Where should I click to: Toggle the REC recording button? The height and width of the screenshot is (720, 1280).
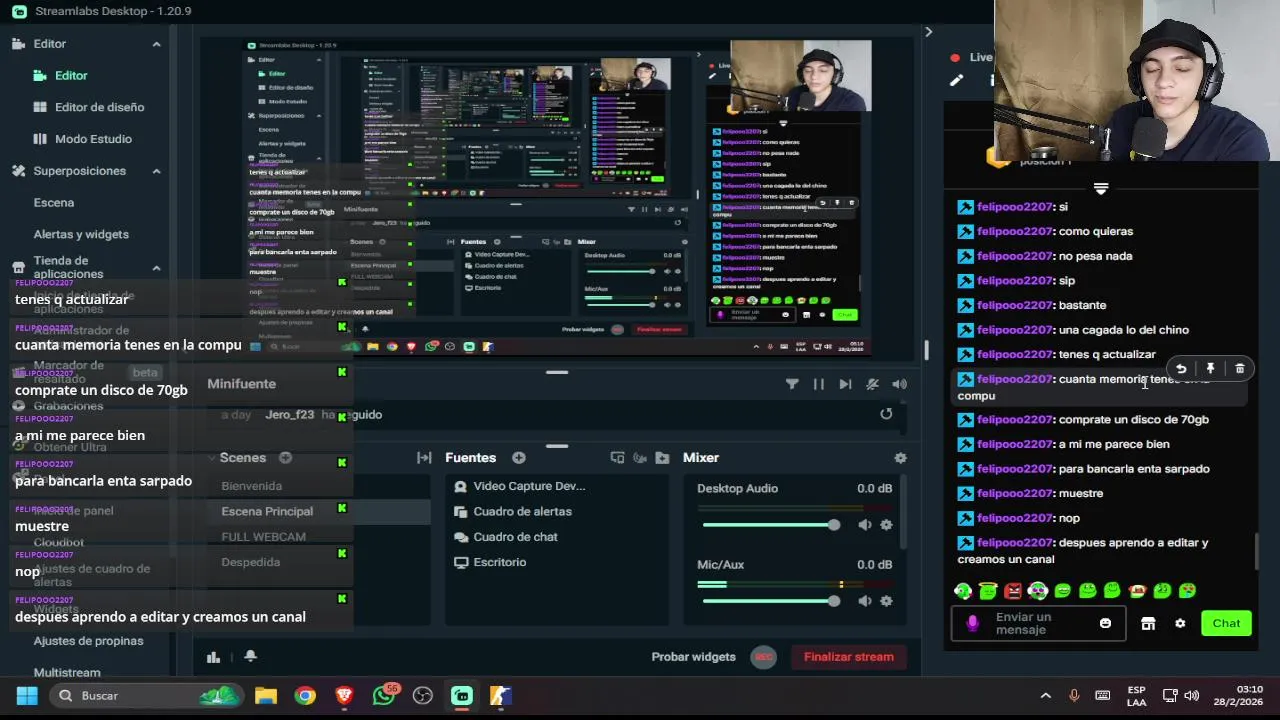pos(764,657)
